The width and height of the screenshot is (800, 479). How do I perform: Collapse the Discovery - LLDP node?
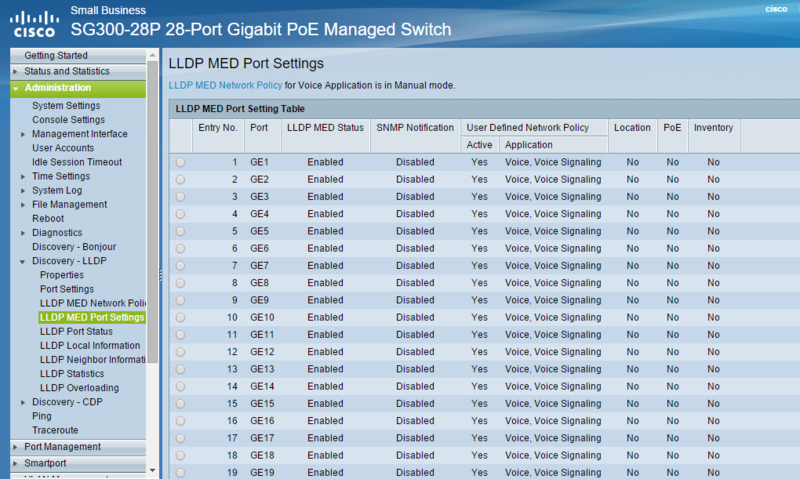point(23,261)
